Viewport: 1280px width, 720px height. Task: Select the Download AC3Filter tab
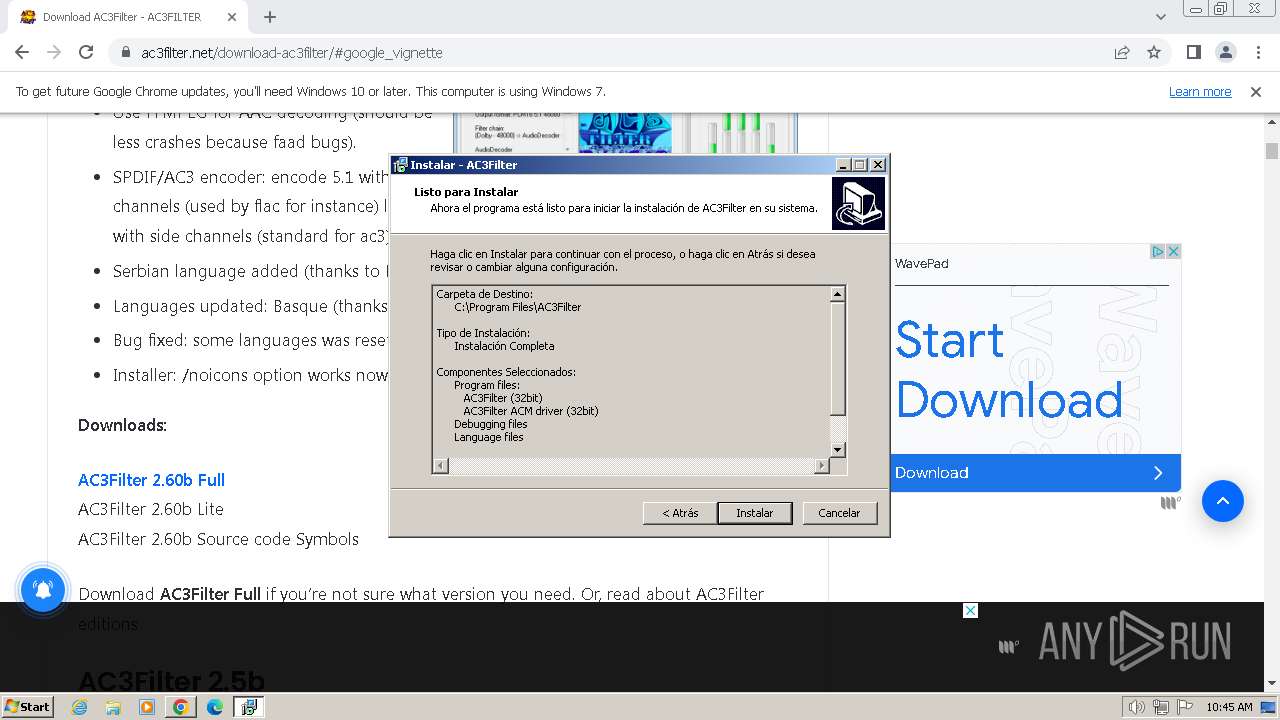click(x=121, y=17)
